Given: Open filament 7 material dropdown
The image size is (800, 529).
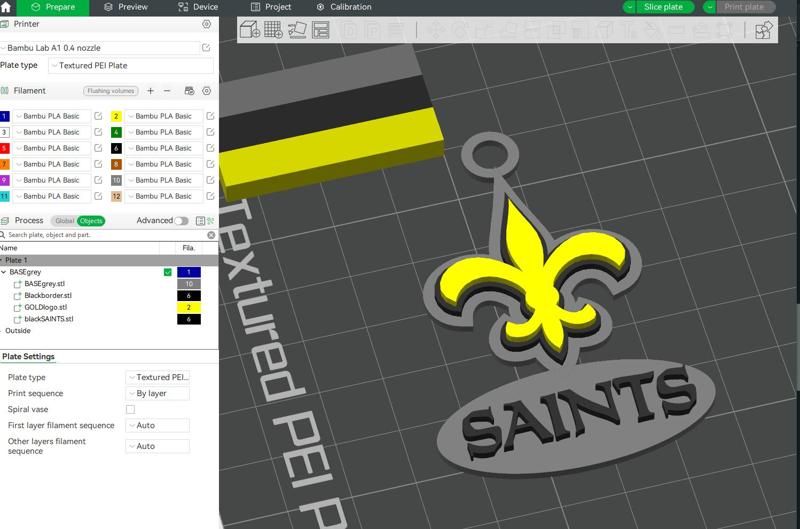Looking at the screenshot, I should 52,164.
